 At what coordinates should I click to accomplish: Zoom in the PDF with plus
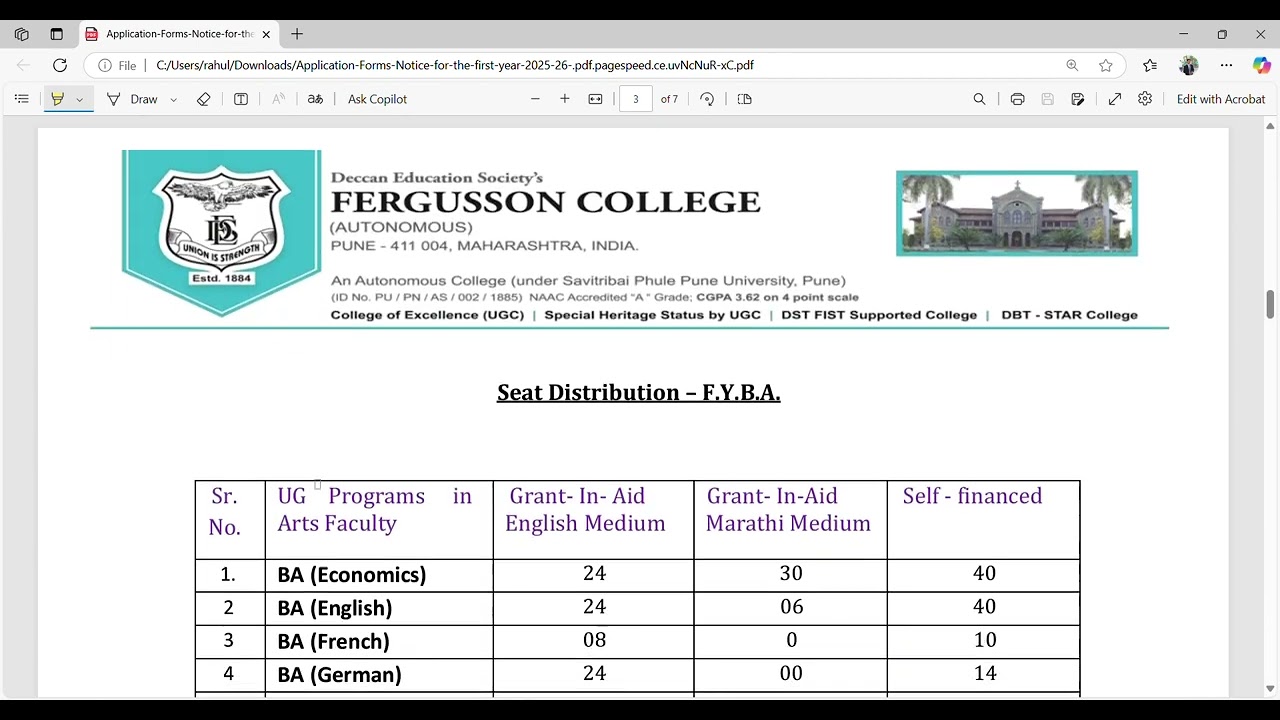565,99
